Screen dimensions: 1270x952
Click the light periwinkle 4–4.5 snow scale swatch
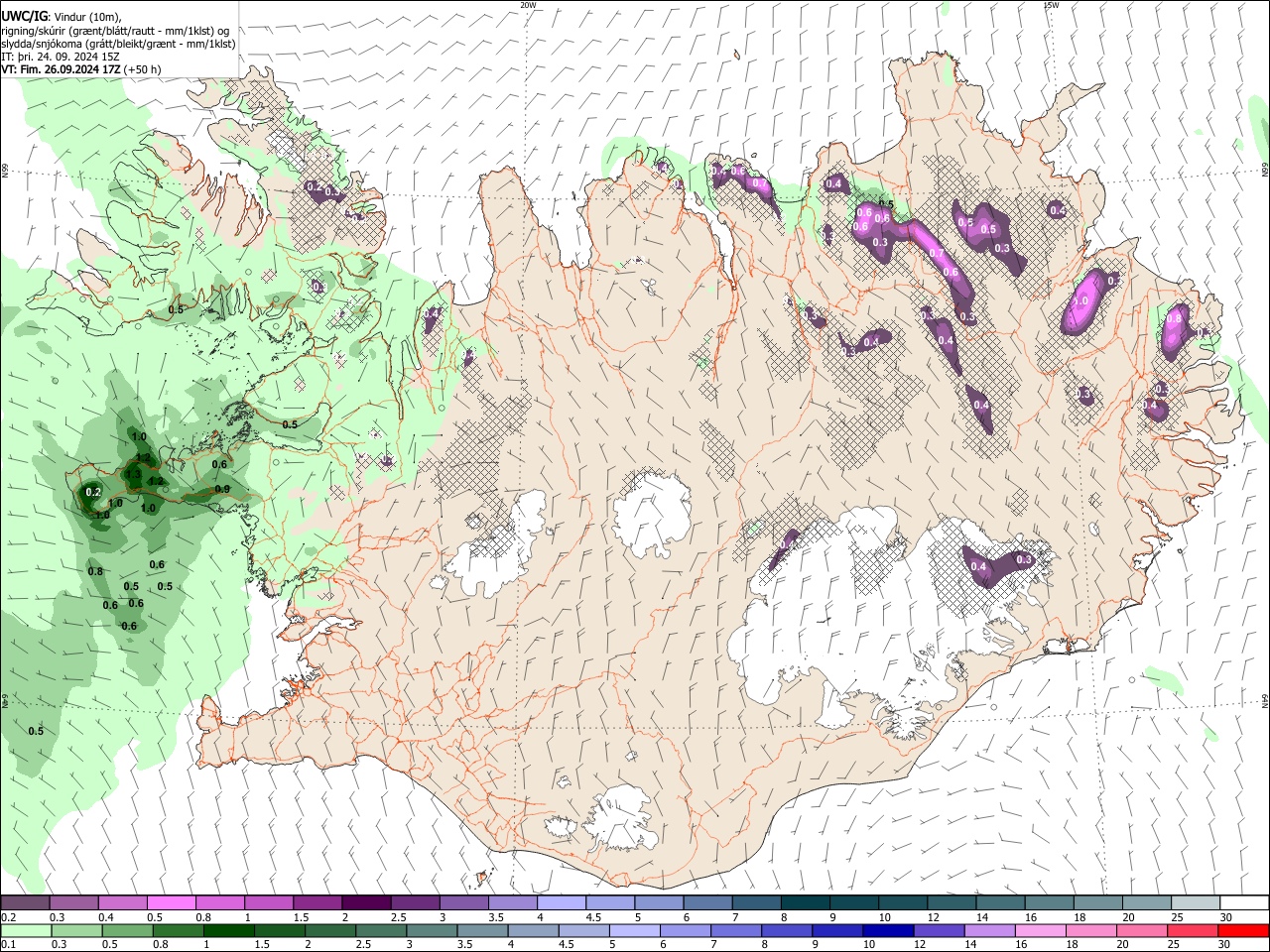coord(562,902)
